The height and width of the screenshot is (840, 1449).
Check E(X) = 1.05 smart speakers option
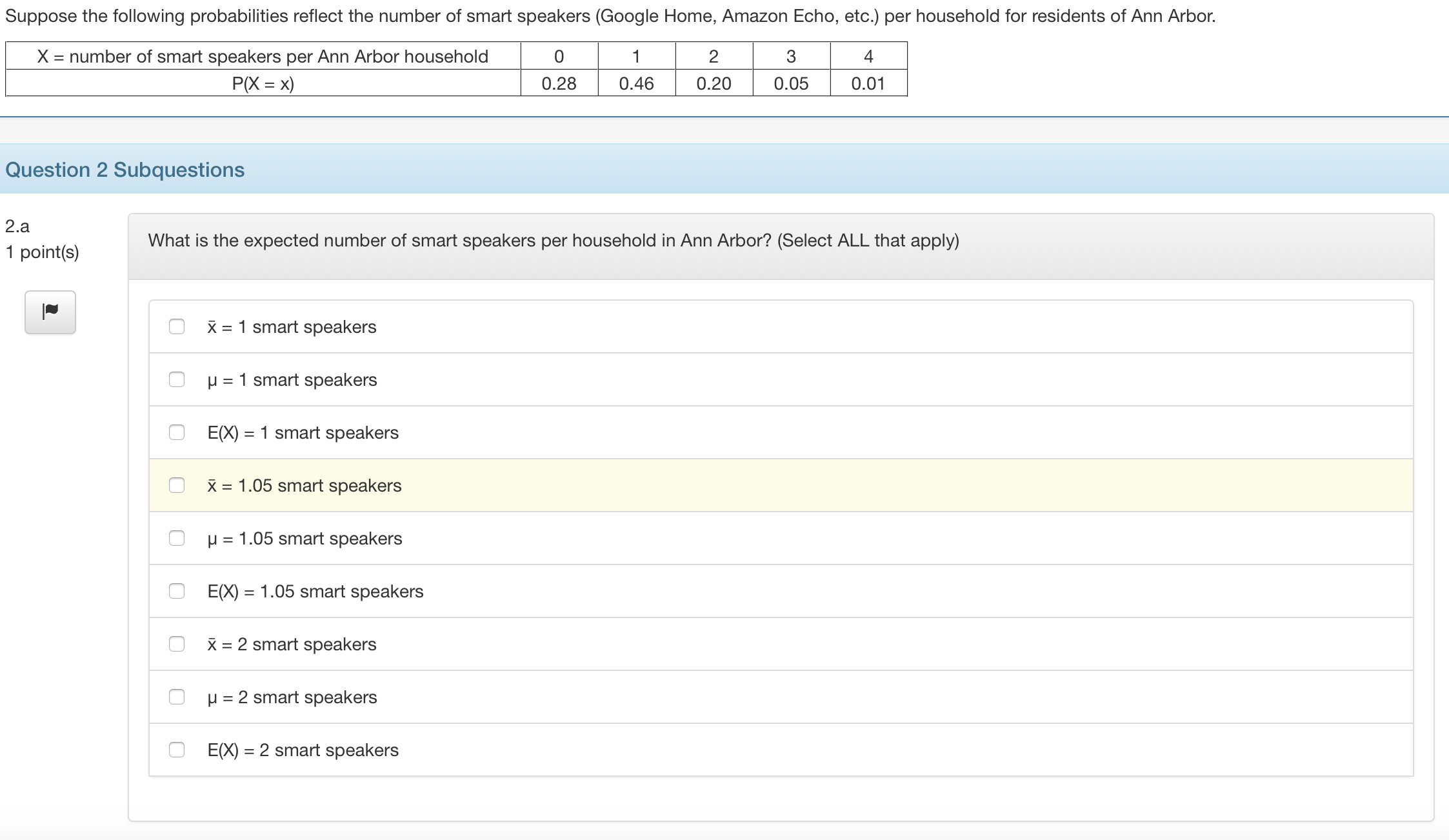(x=177, y=591)
